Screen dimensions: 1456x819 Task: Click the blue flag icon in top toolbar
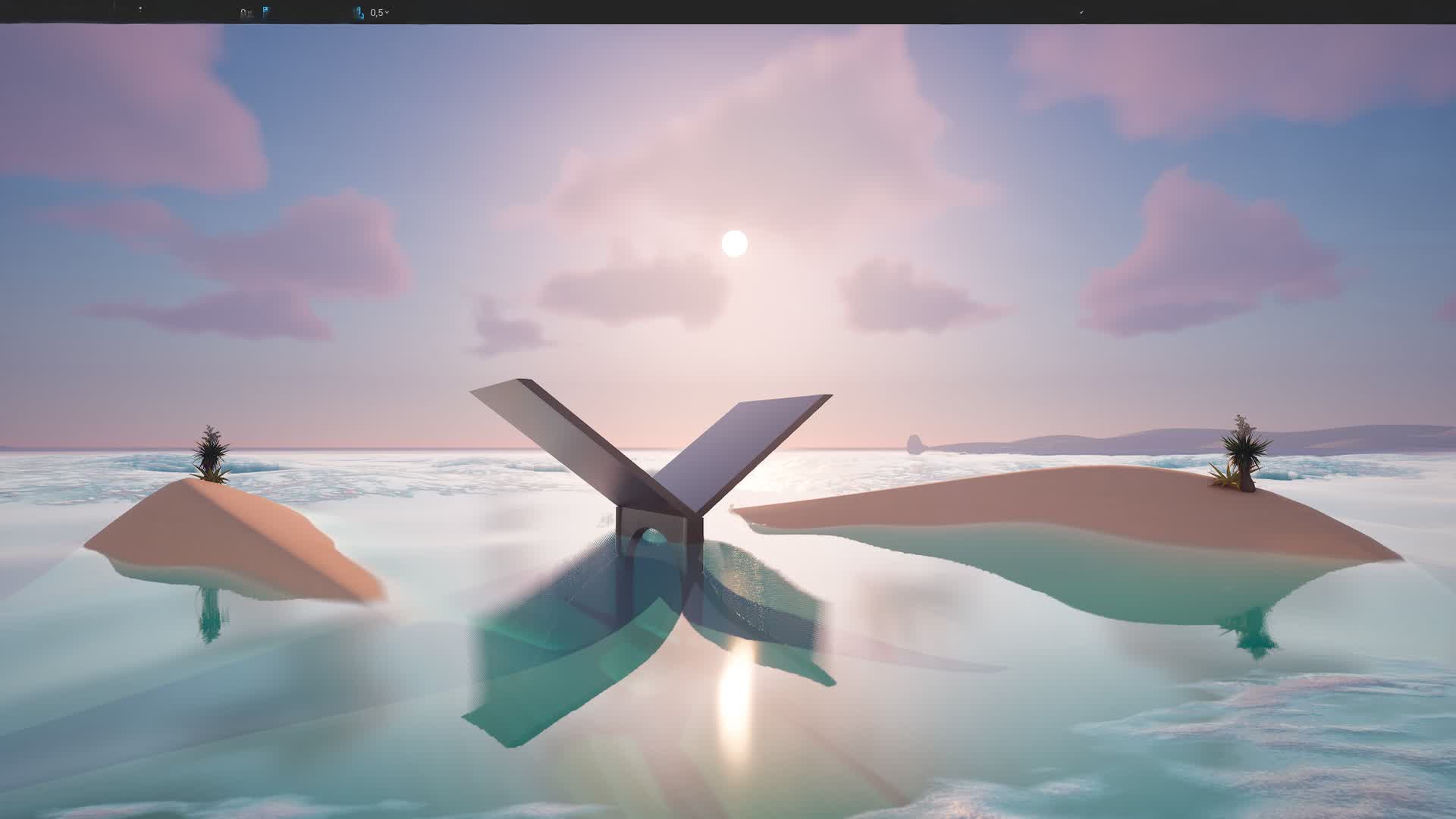click(266, 12)
